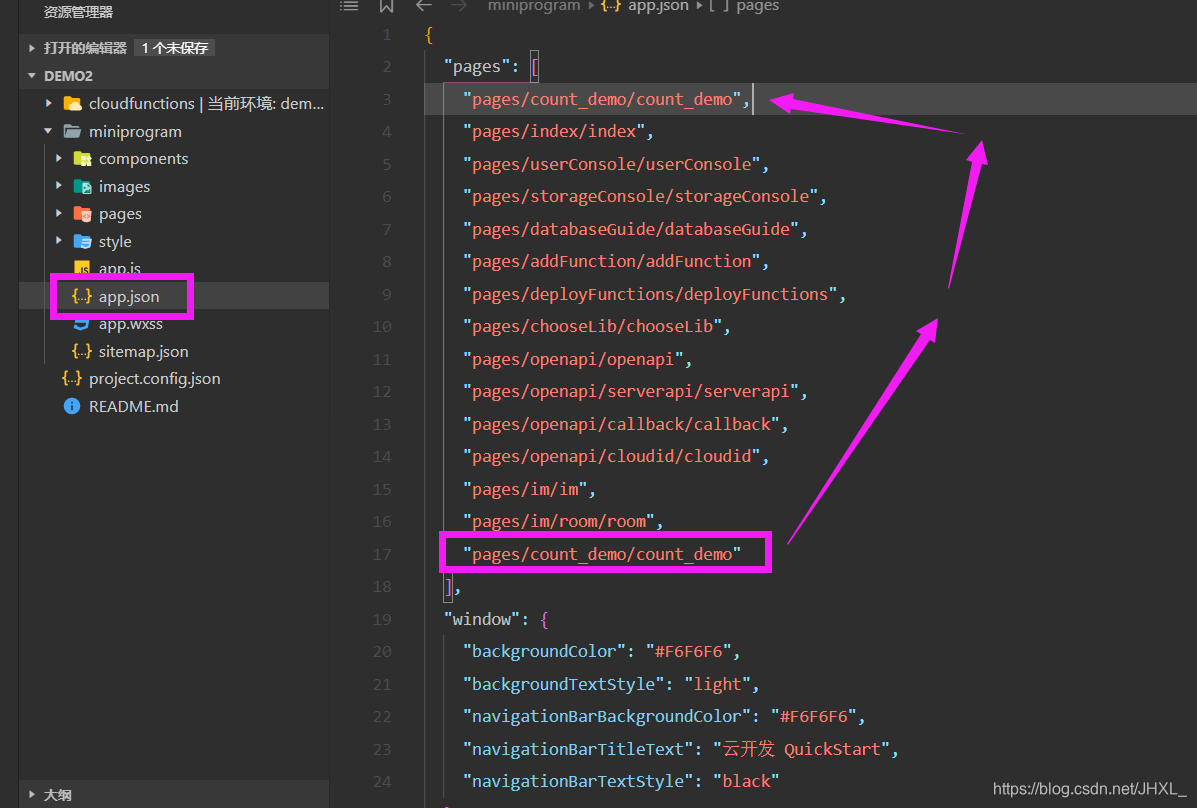Click the app.wxss file icon

click(82, 325)
